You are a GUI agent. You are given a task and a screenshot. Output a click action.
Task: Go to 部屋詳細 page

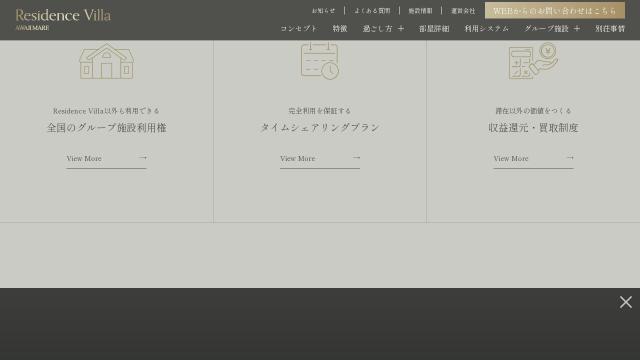434,29
